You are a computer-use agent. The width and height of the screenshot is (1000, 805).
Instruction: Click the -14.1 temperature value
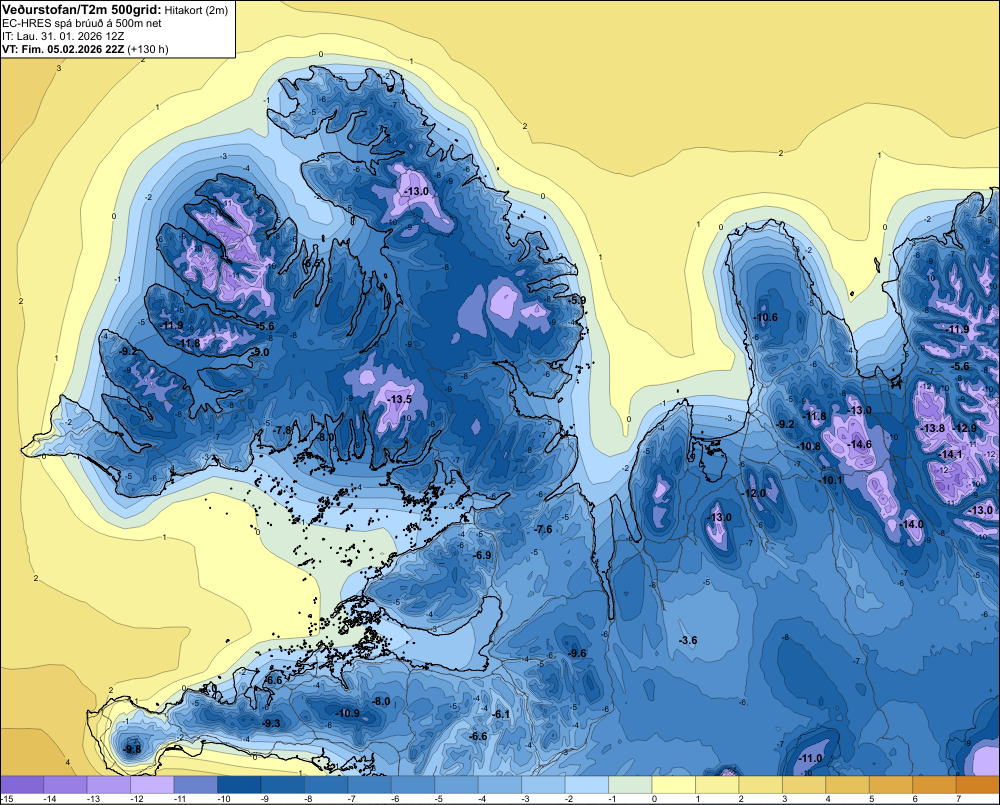point(951,454)
